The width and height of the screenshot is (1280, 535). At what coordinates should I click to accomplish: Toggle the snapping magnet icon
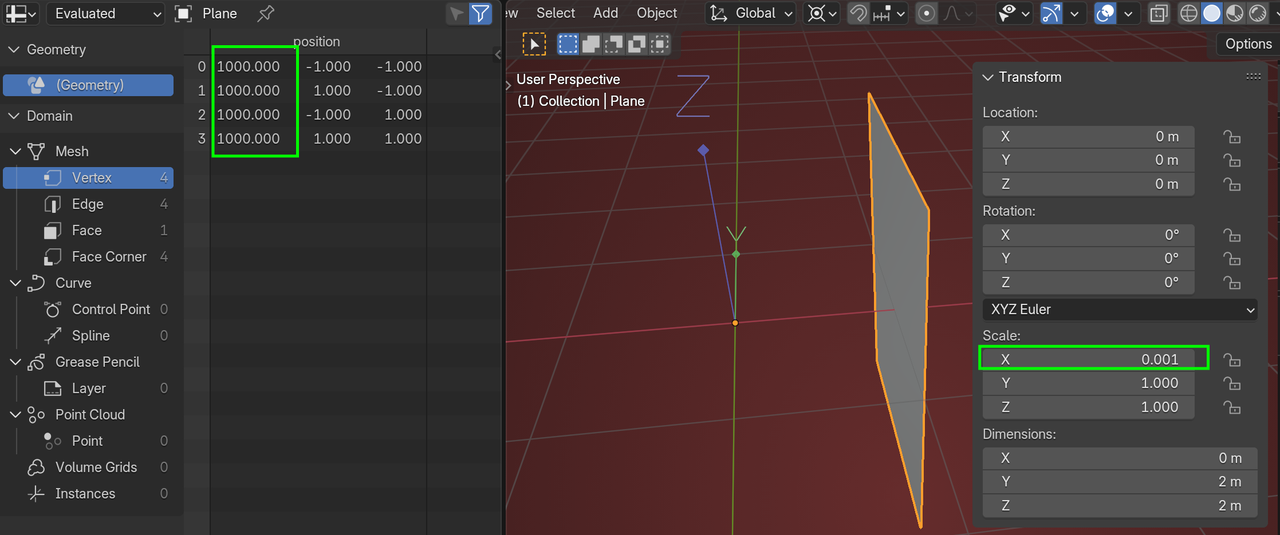click(x=858, y=13)
